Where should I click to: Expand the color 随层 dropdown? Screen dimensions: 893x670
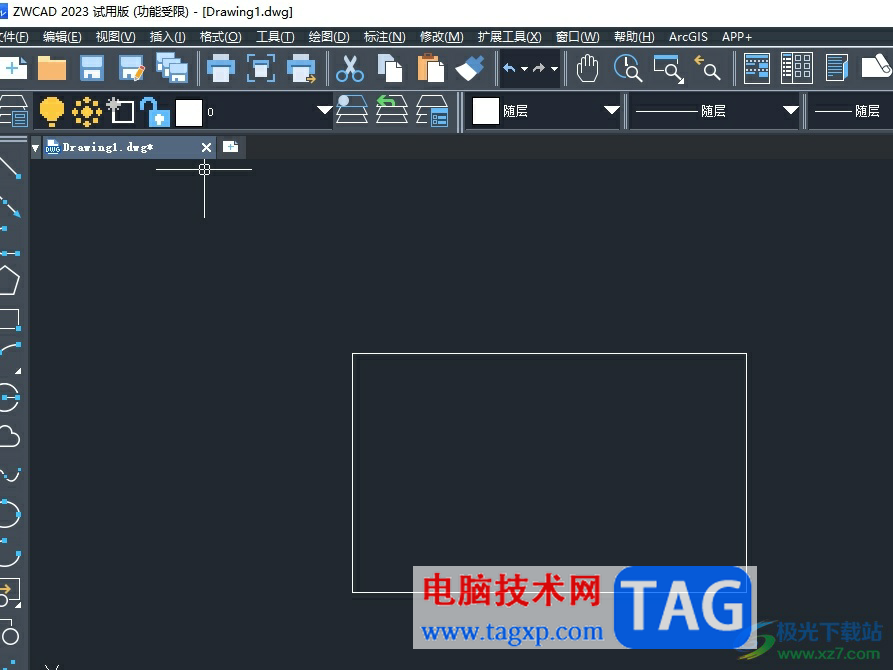(x=612, y=110)
